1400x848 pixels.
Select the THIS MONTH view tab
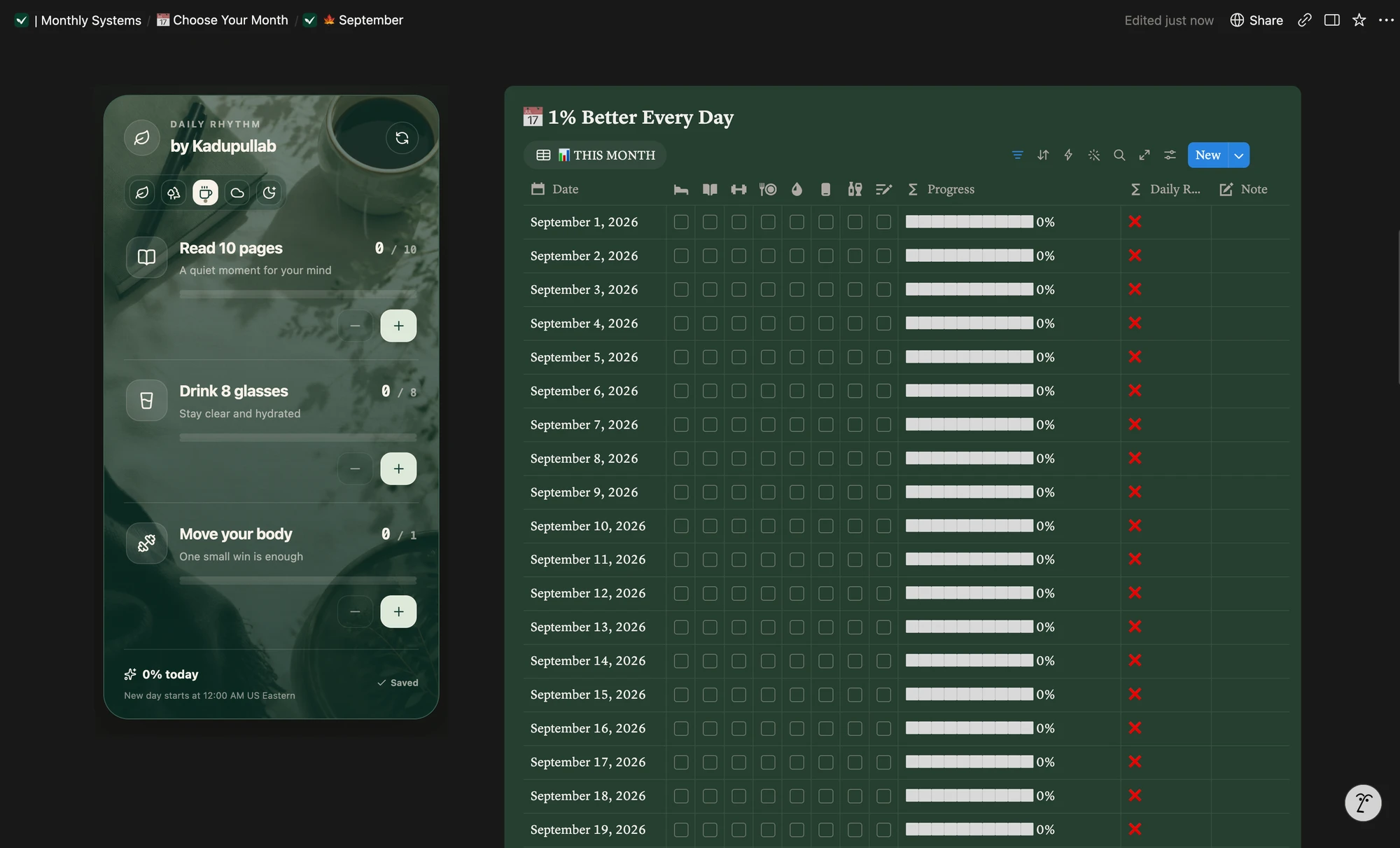coord(596,155)
